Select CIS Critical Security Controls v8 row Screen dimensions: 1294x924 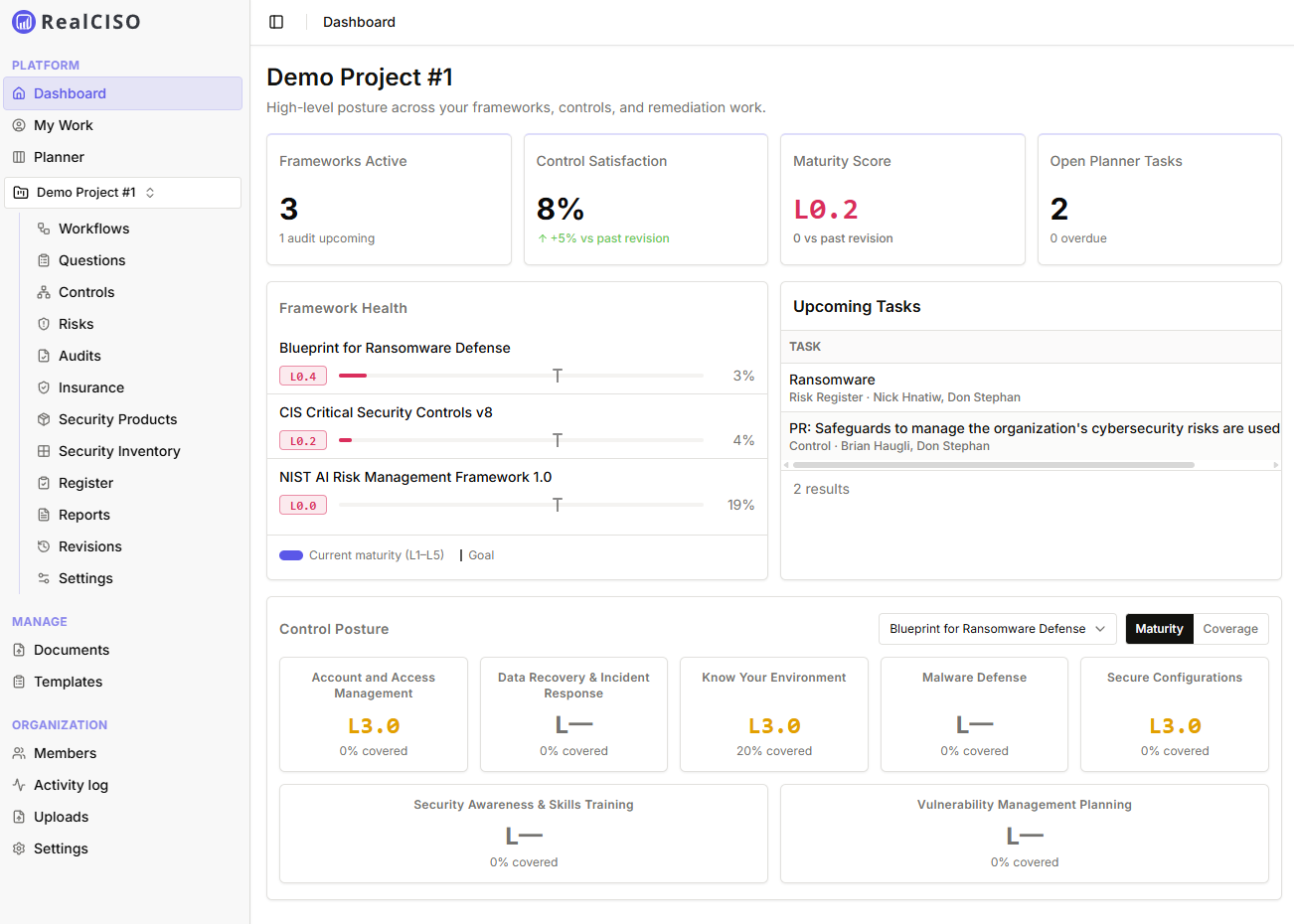pyautogui.click(x=517, y=426)
